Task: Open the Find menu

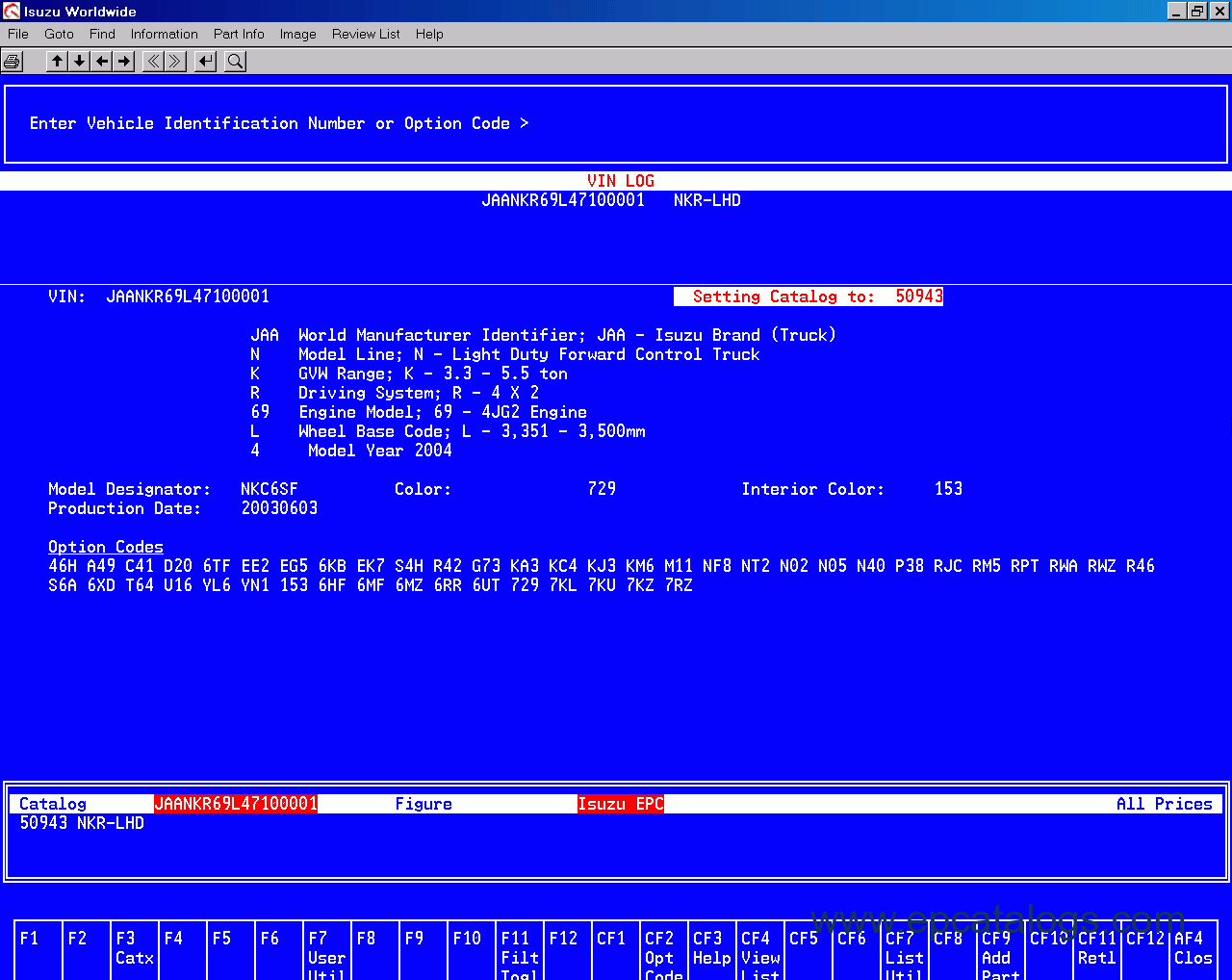Action: (102, 34)
